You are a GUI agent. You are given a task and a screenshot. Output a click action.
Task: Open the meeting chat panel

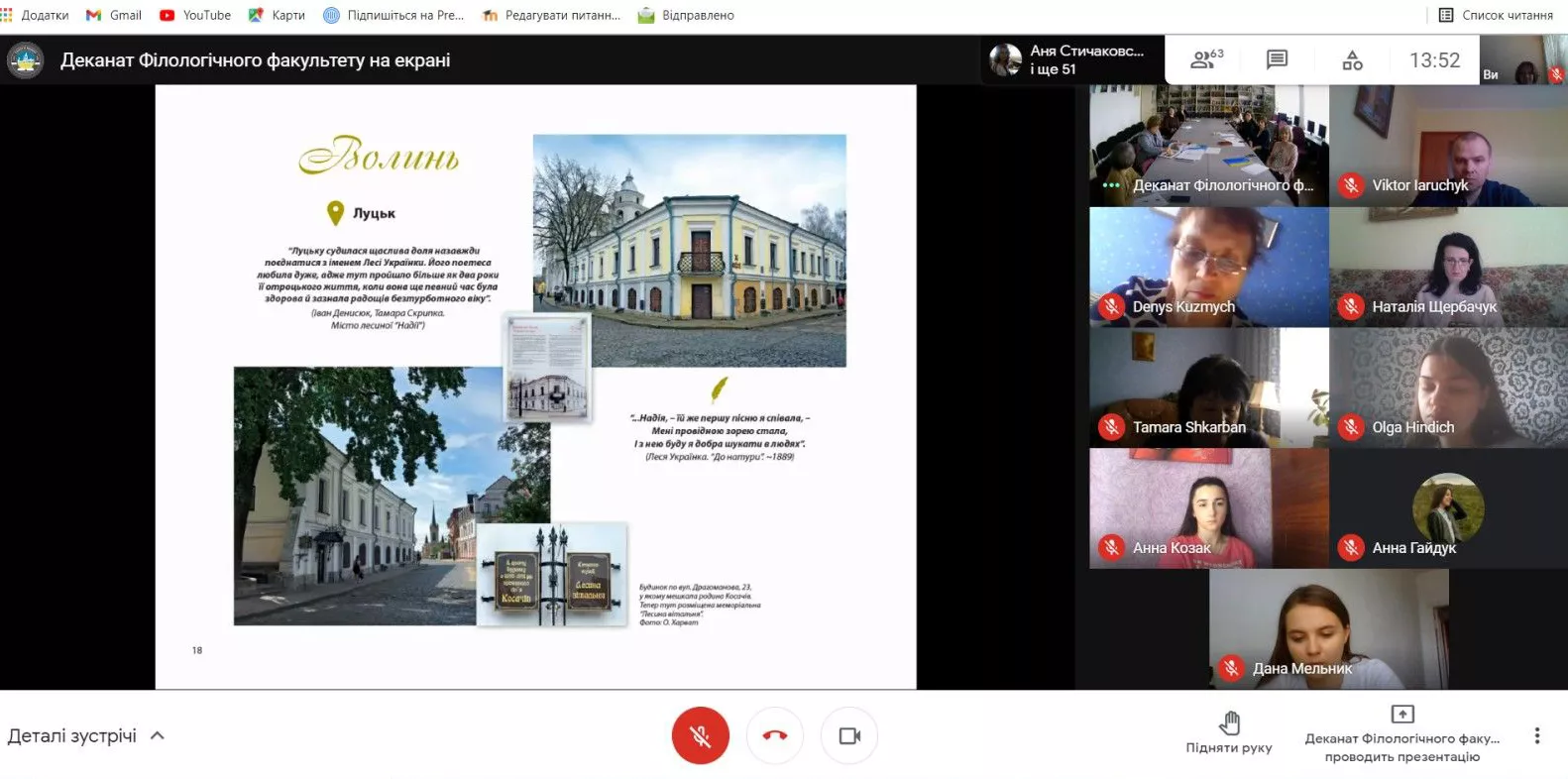[x=1277, y=60]
